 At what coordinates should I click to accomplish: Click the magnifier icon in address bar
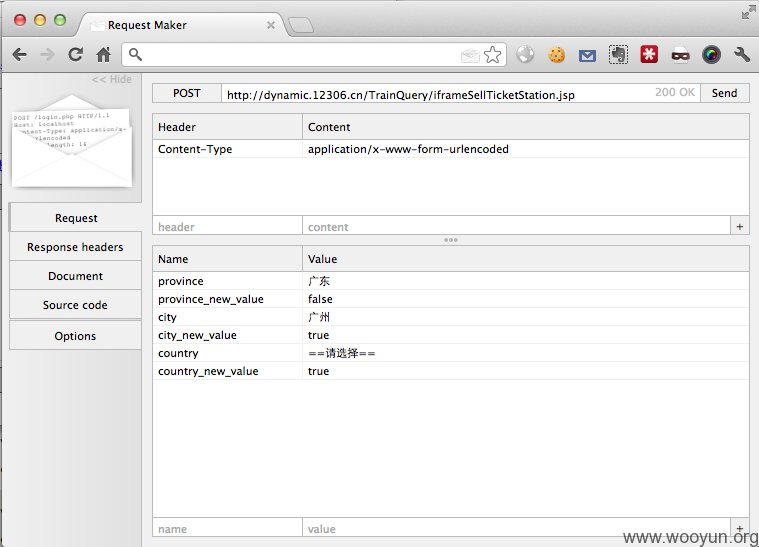point(136,55)
